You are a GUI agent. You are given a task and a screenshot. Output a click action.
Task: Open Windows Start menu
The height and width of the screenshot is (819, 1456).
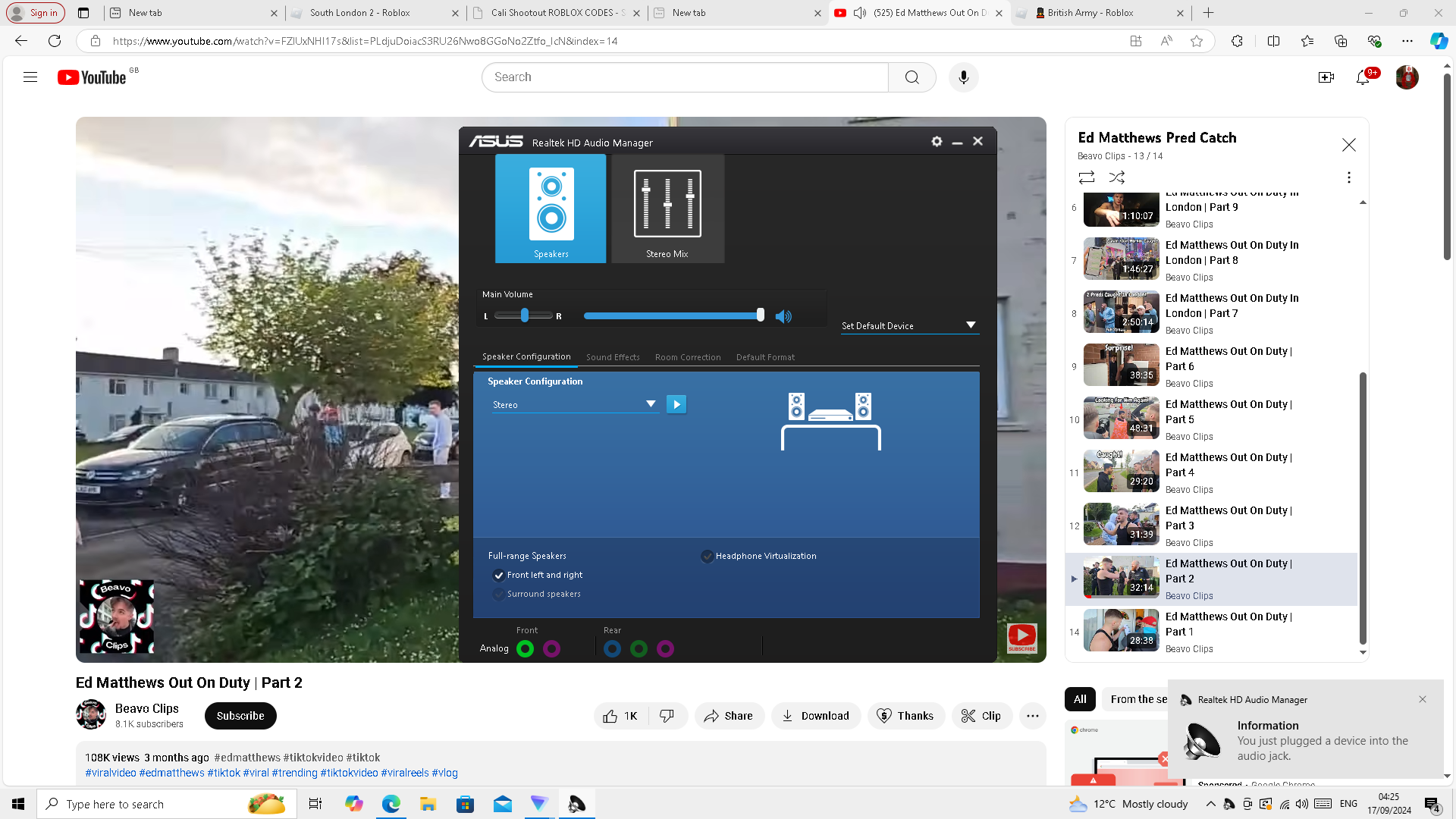[18, 804]
